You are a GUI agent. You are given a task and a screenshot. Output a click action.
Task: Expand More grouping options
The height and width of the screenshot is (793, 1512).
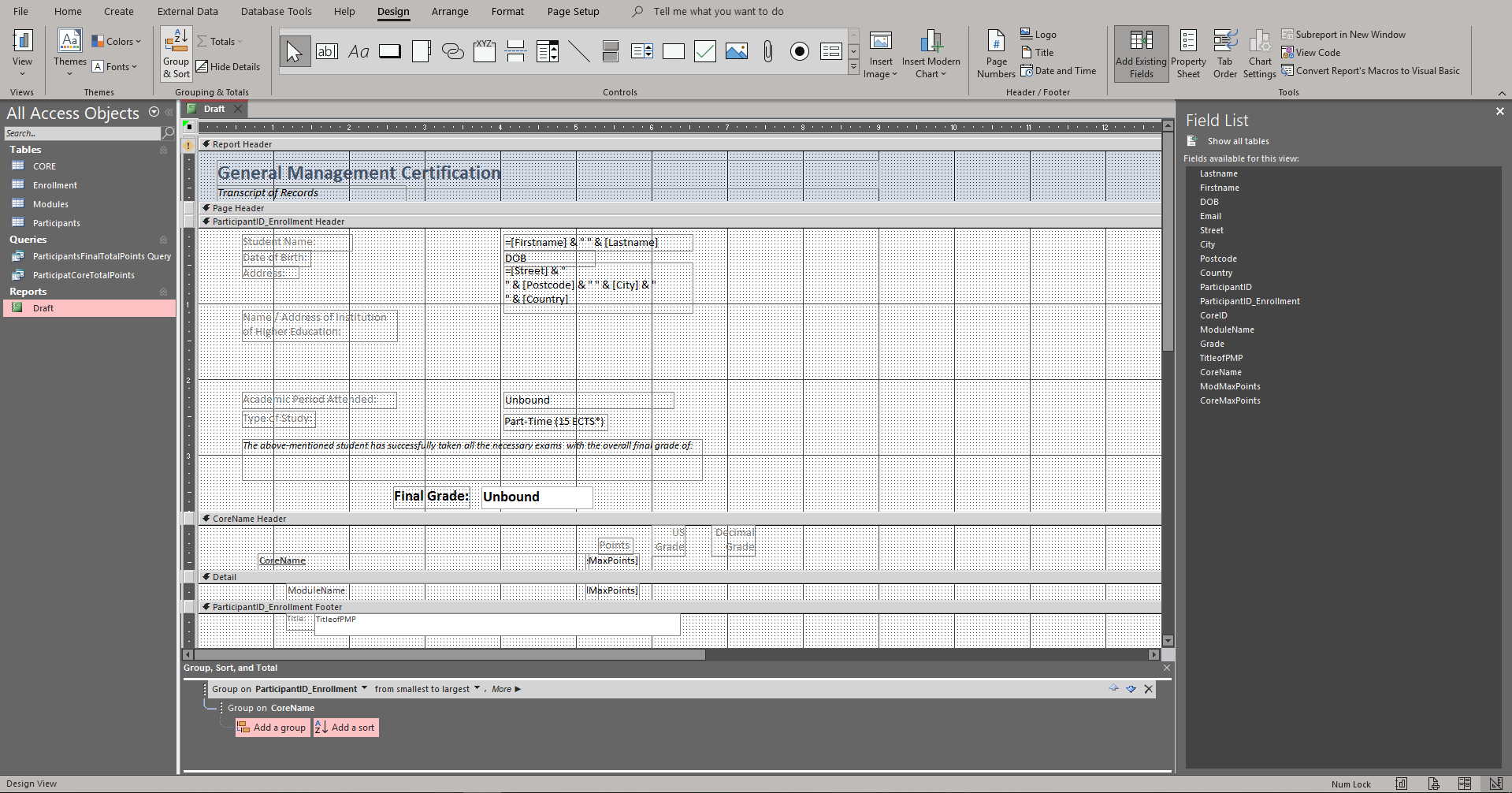pyautogui.click(x=507, y=689)
